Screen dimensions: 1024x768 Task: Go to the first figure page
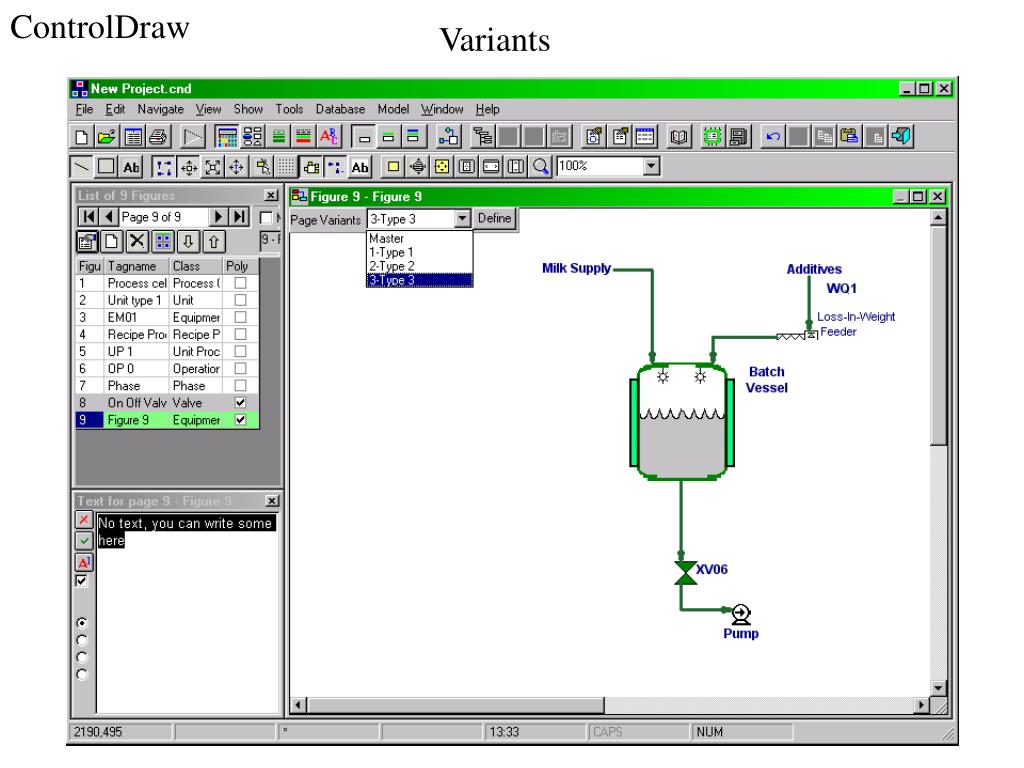point(89,217)
